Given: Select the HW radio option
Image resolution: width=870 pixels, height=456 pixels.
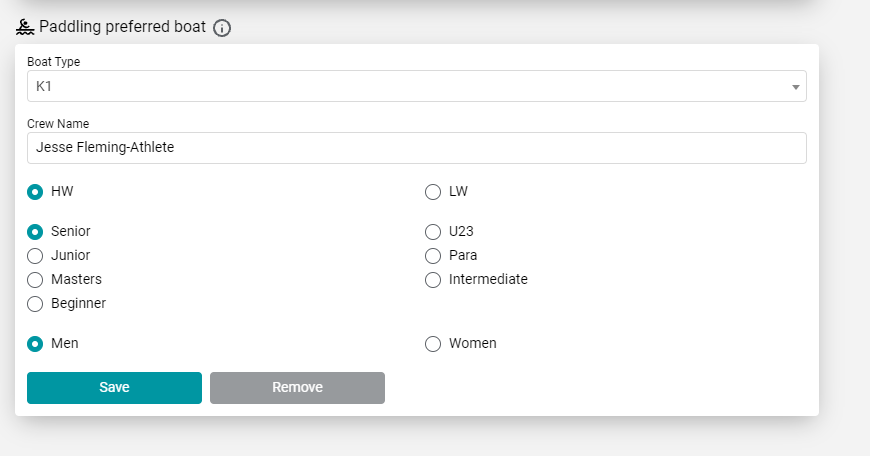Looking at the screenshot, I should [35, 192].
